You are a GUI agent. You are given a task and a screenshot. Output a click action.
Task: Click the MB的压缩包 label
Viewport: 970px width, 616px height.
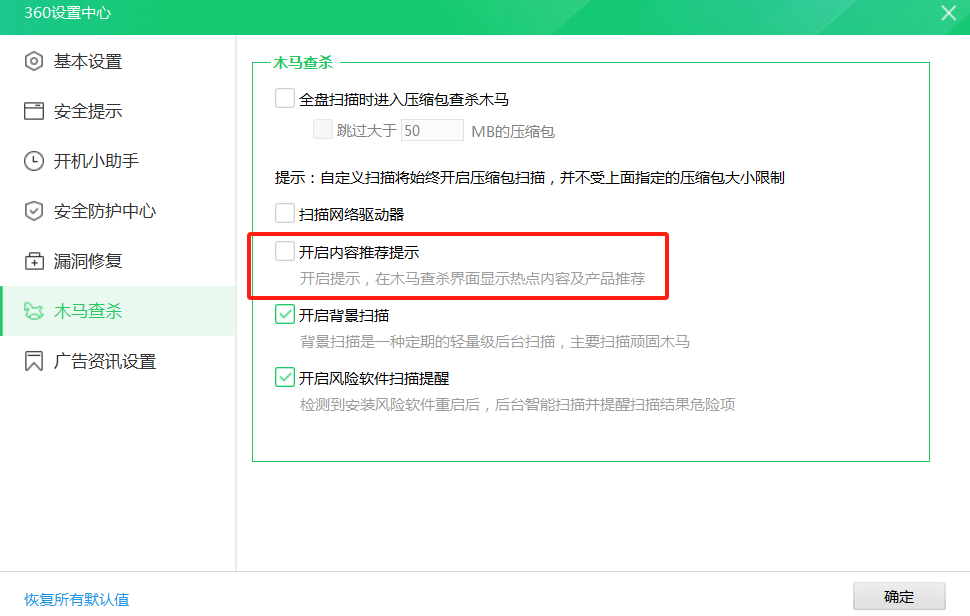(x=513, y=132)
